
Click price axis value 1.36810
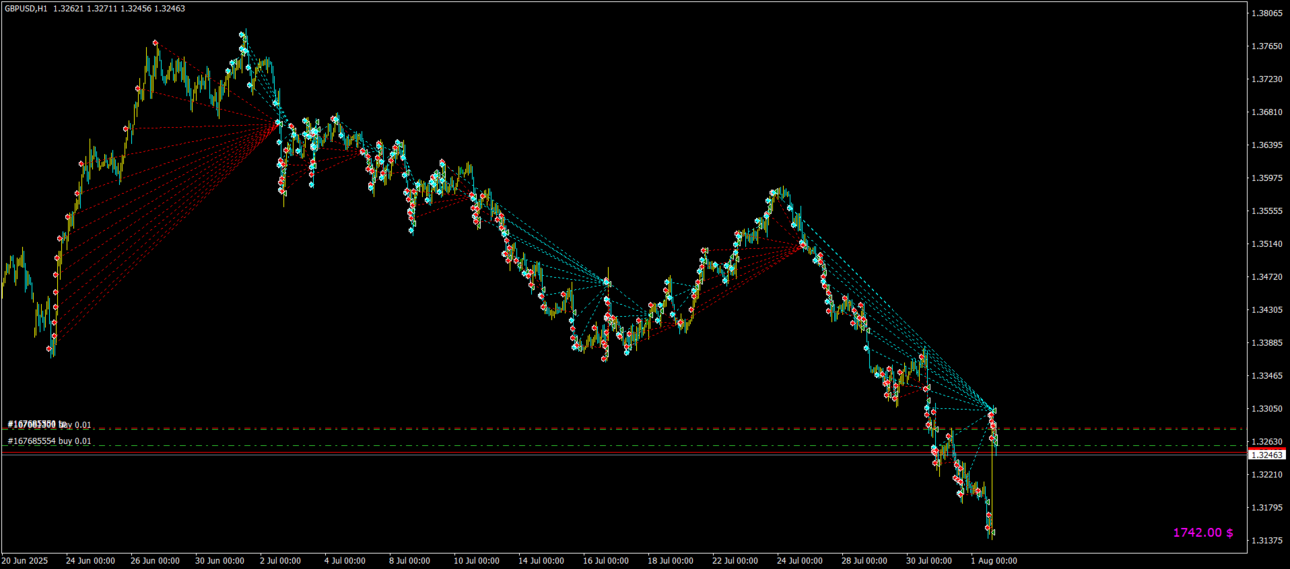pos(1267,112)
